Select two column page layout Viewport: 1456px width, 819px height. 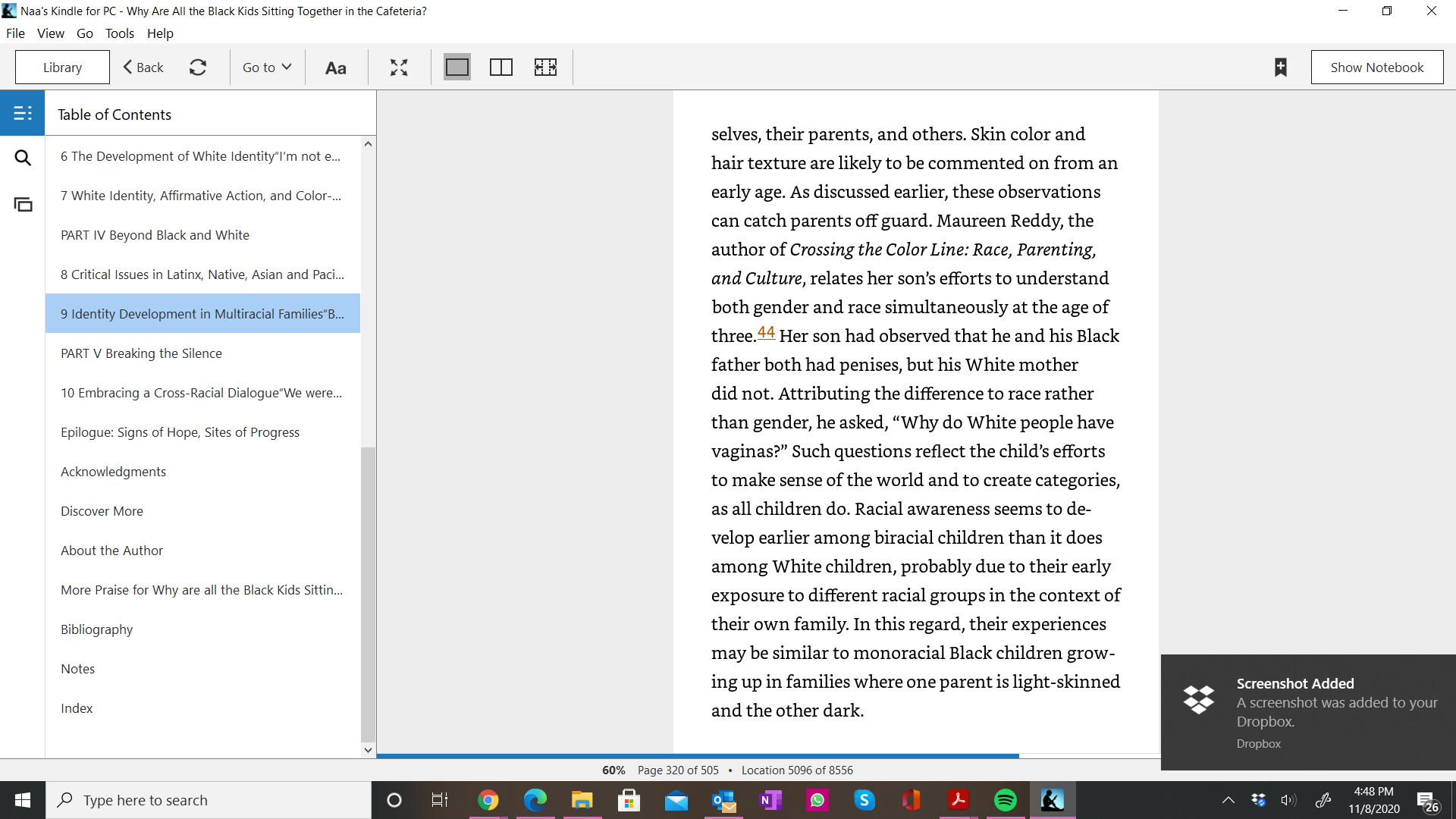(501, 67)
